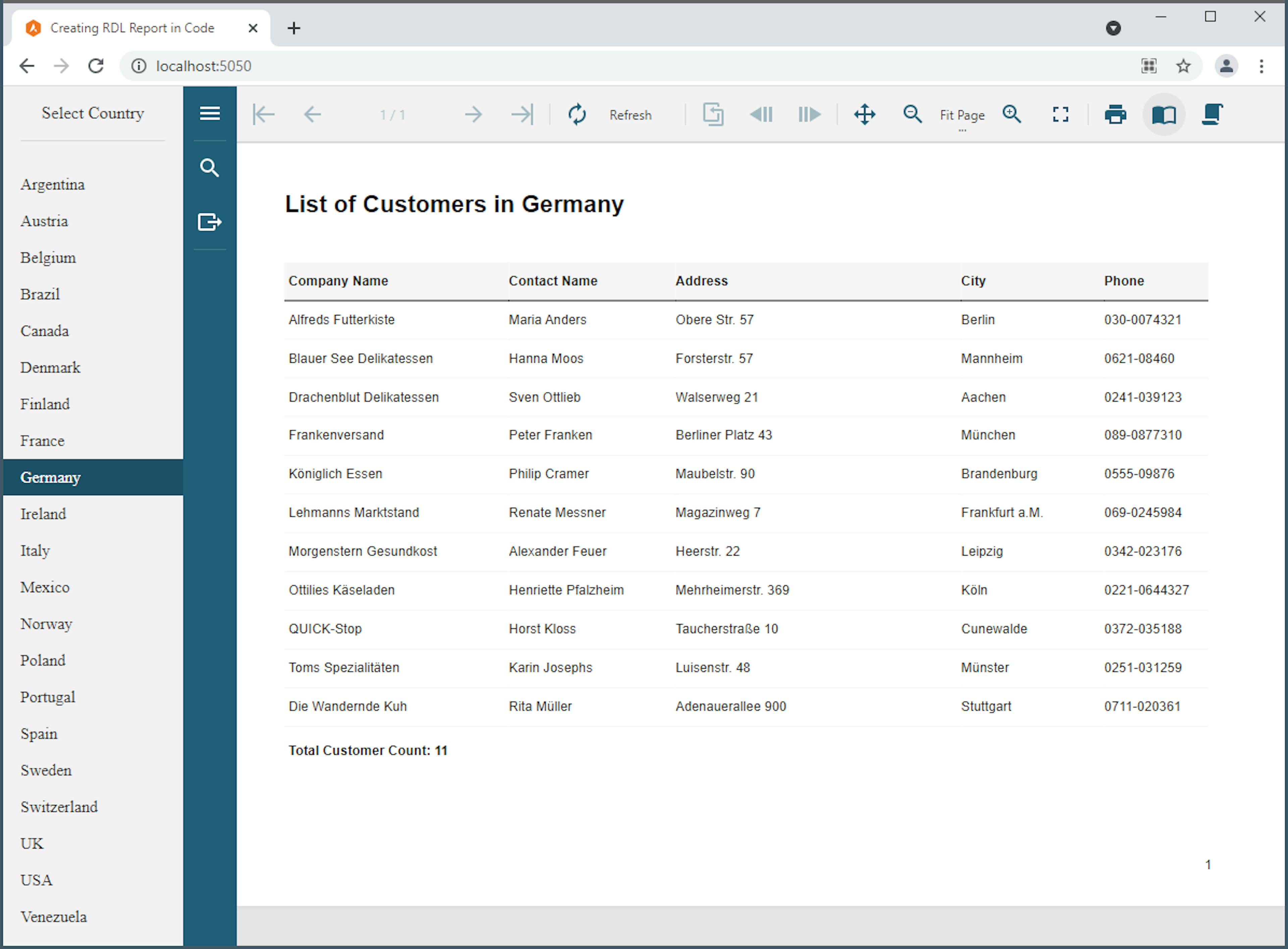1288x949 pixels.
Task: Toggle the hamburger sidebar menu icon
Action: tap(210, 114)
